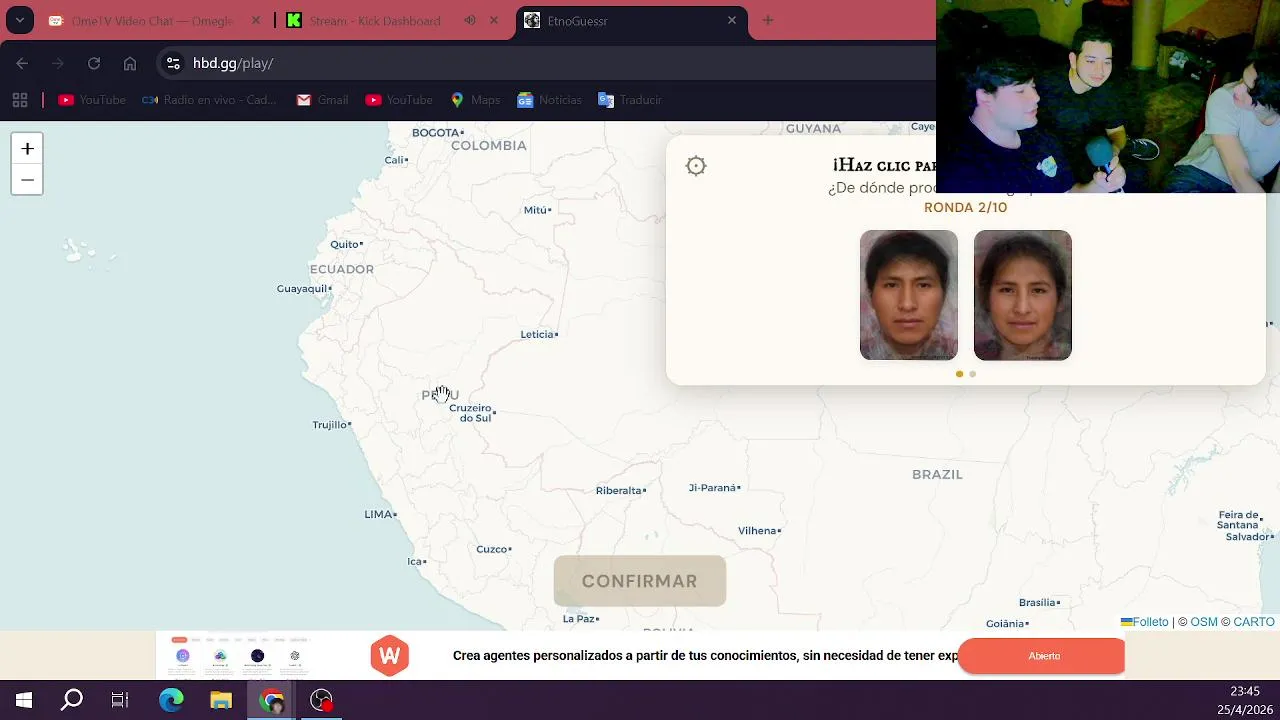Click the red W logo in ad banner
Image resolution: width=1280 pixels, height=720 pixels.
[x=390, y=656]
